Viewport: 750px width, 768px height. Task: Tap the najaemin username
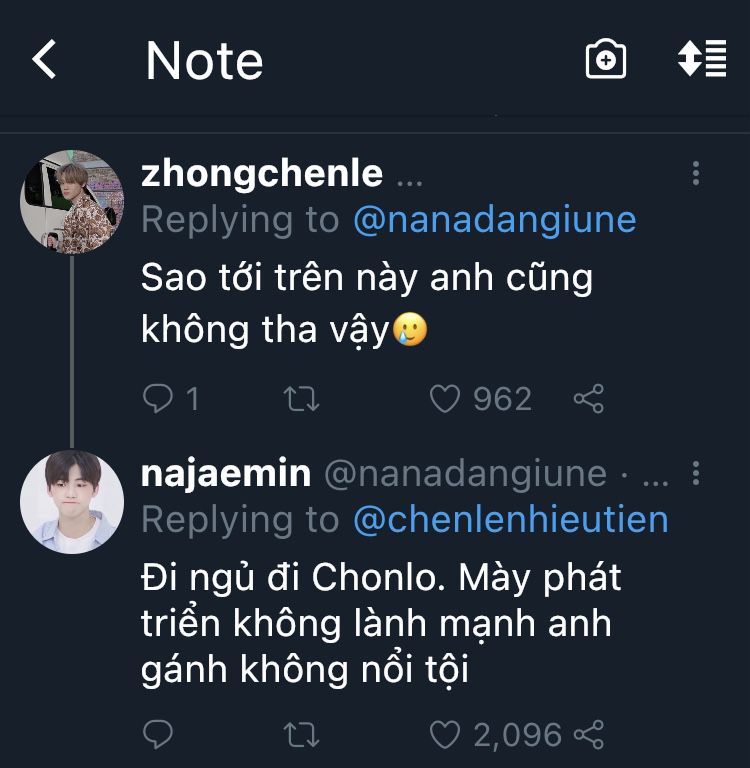click(x=226, y=473)
